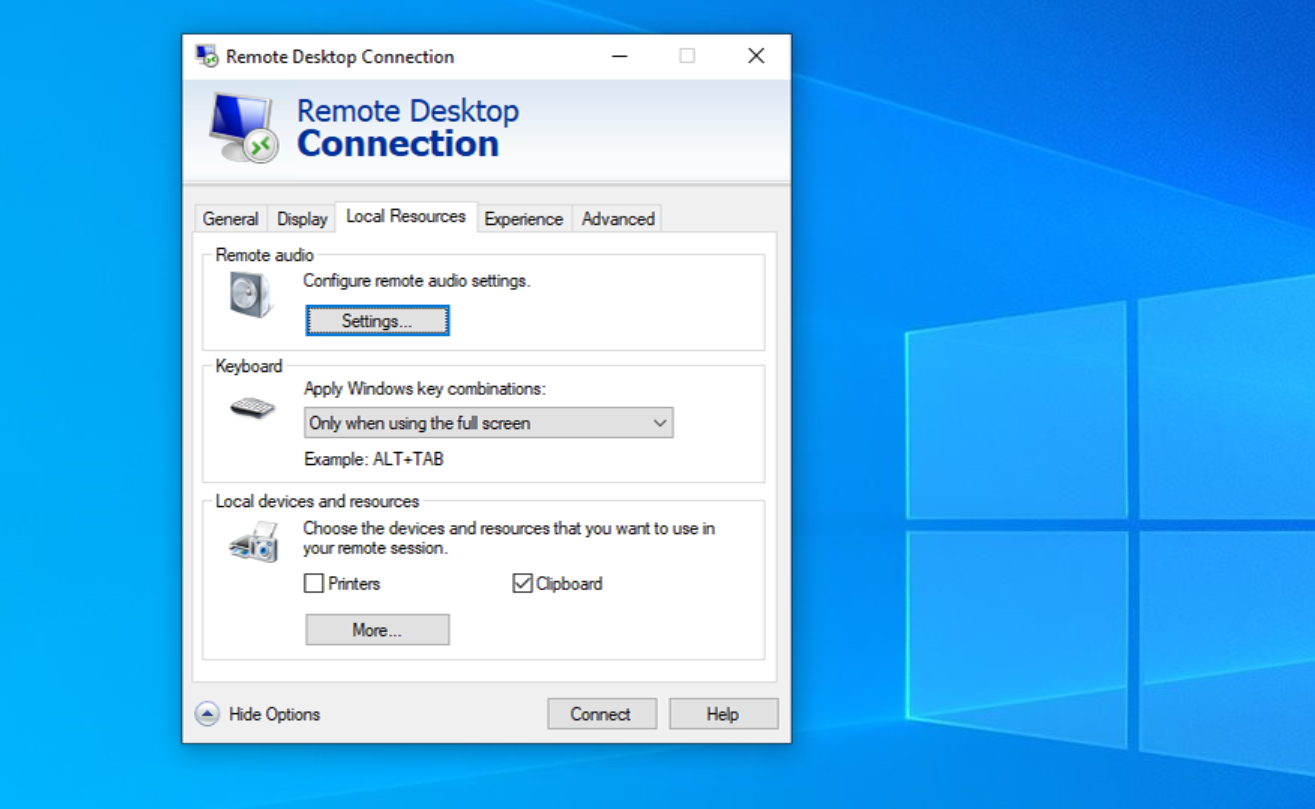Click the Connect button
The width and height of the screenshot is (1315, 809).
pyautogui.click(x=601, y=714)
